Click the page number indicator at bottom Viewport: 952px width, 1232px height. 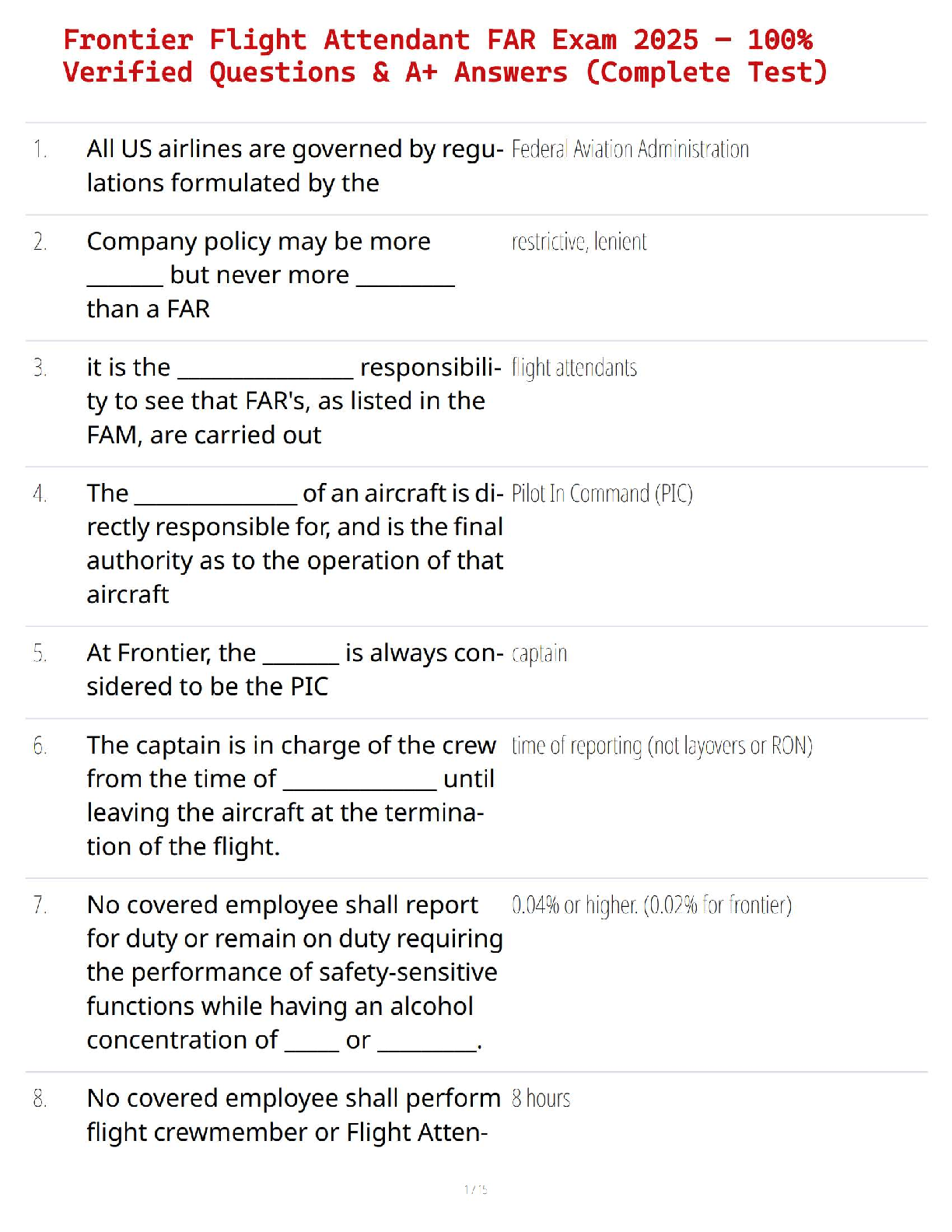[x=475, y=1189]
